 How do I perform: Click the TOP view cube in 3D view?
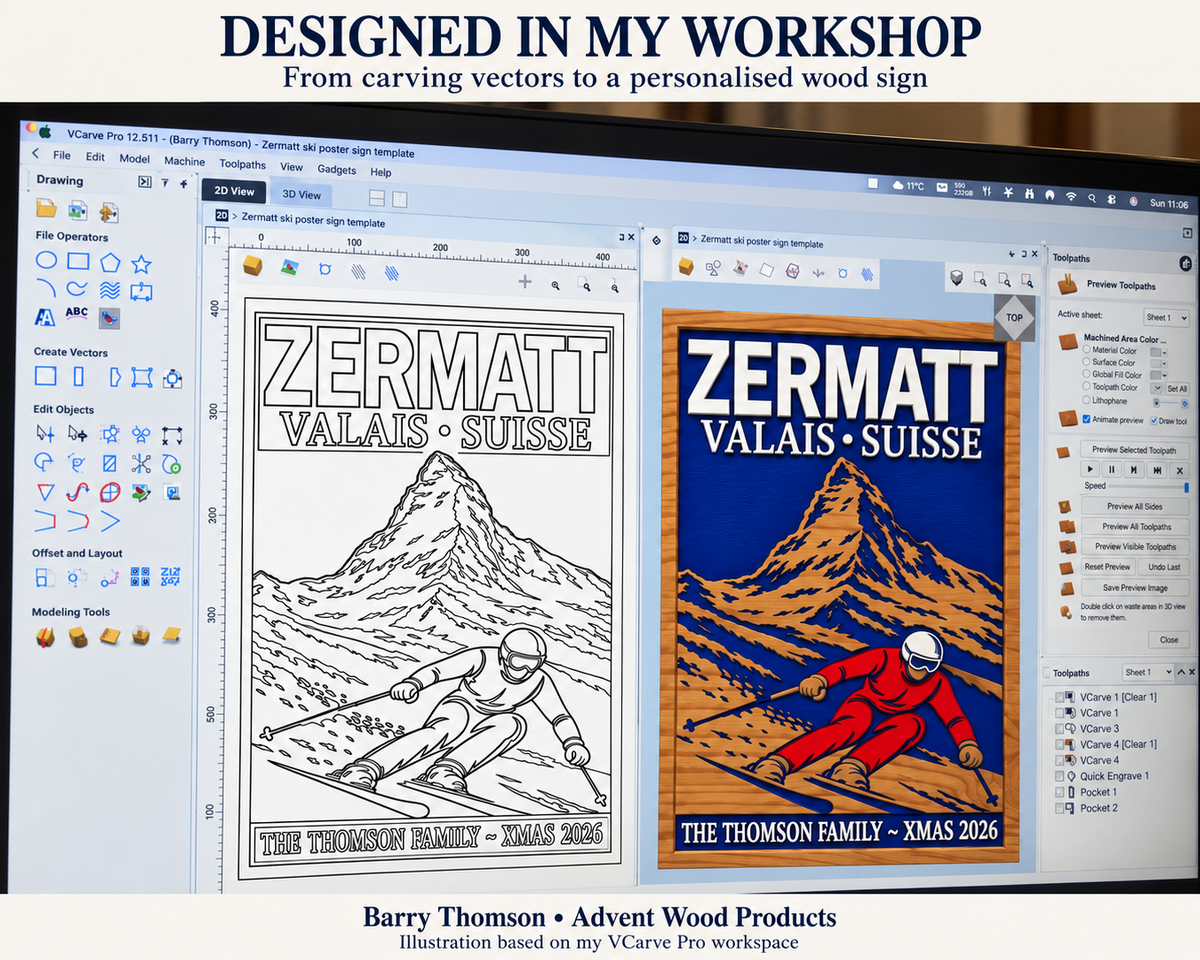click(1014, 317)
